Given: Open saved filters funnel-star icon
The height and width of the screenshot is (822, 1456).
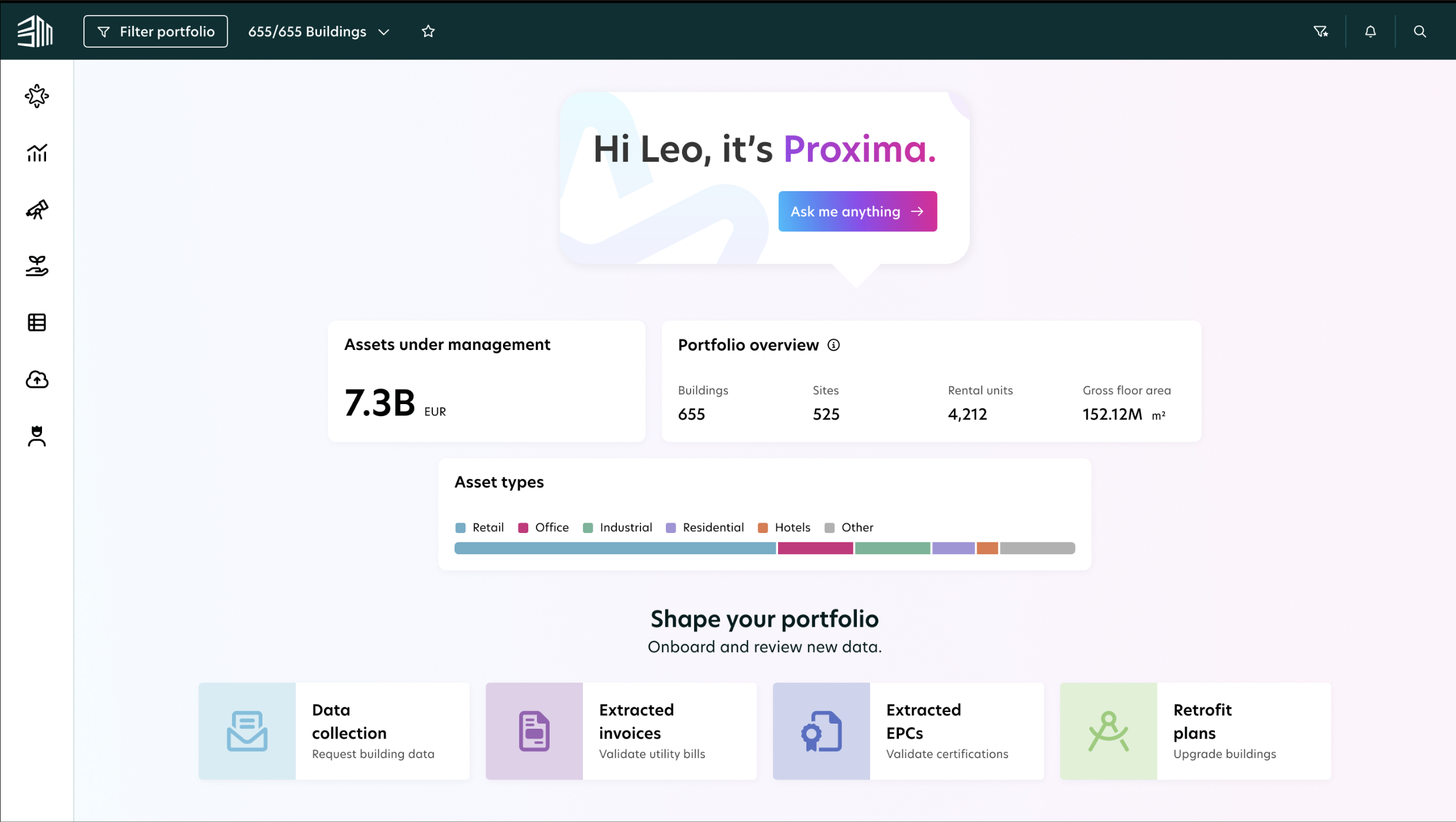Looking at the screenshot, I should click(1321, 31).
